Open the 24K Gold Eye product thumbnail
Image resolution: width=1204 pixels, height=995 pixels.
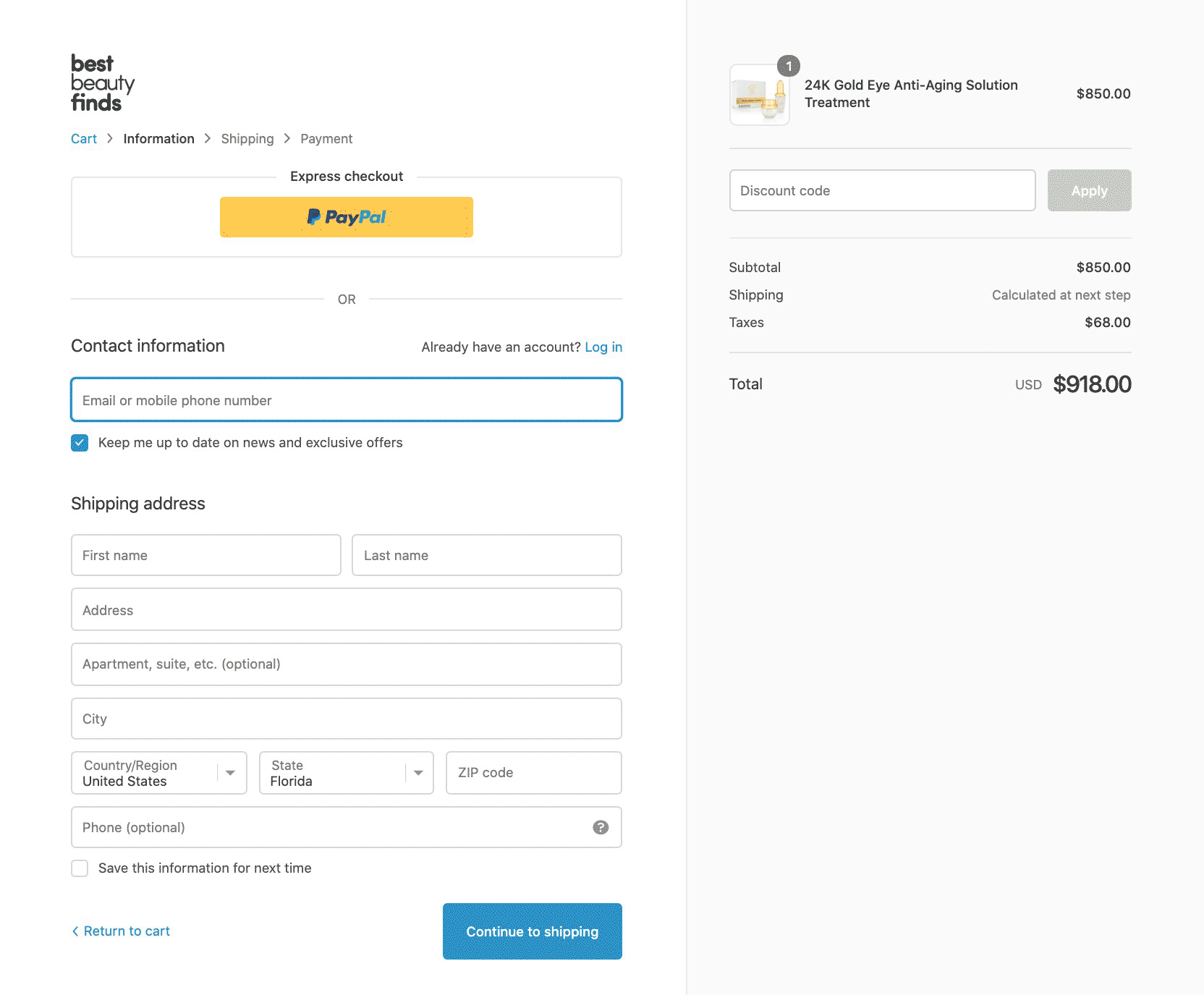(x=759, y=95)
